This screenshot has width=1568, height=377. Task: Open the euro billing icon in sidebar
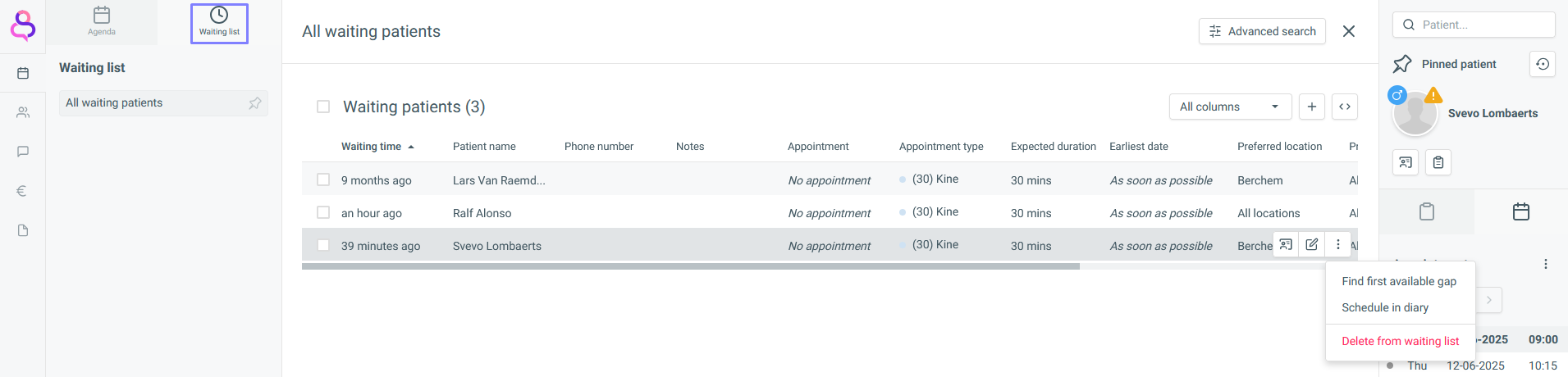point(23,191)
